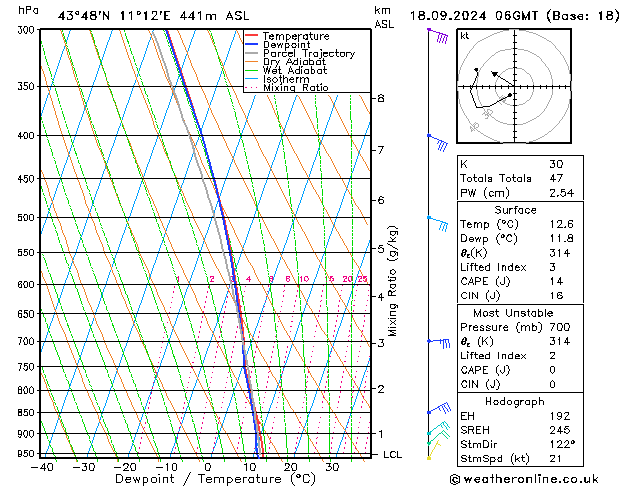Click the blue wind barb at 850 hPa
Screen dimensions: 629x486
point(439,408)
